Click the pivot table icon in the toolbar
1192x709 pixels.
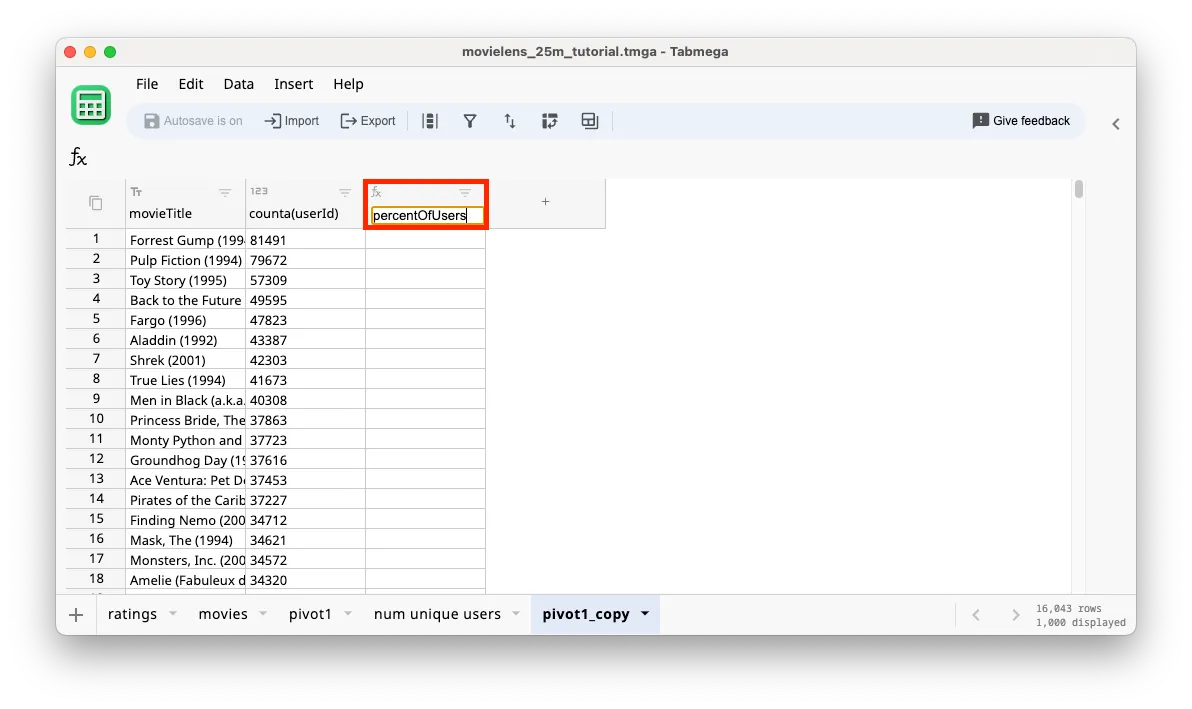pyautogui.click(x=550, y=120)
